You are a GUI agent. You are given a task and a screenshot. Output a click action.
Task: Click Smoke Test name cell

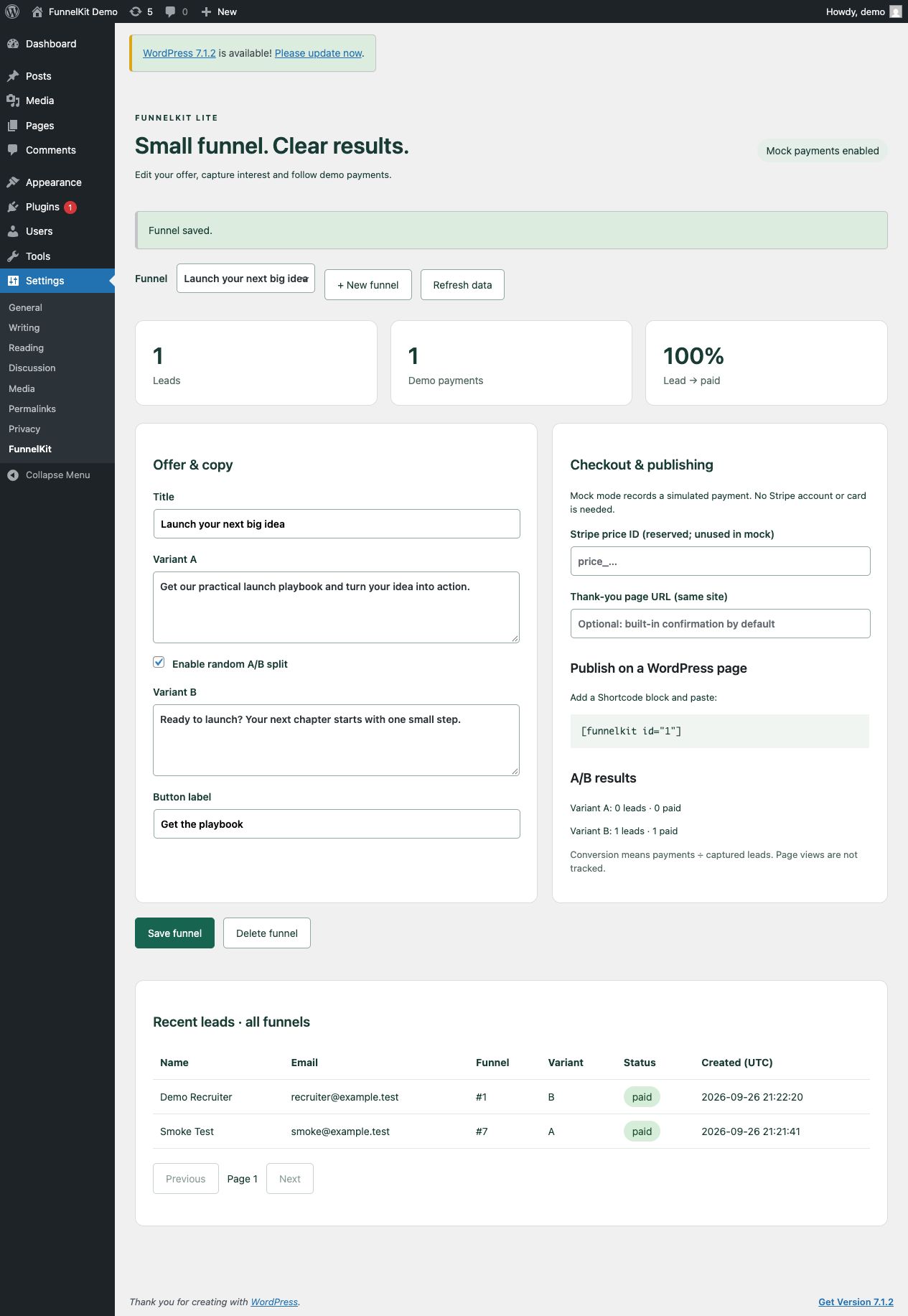(187, 1131)
